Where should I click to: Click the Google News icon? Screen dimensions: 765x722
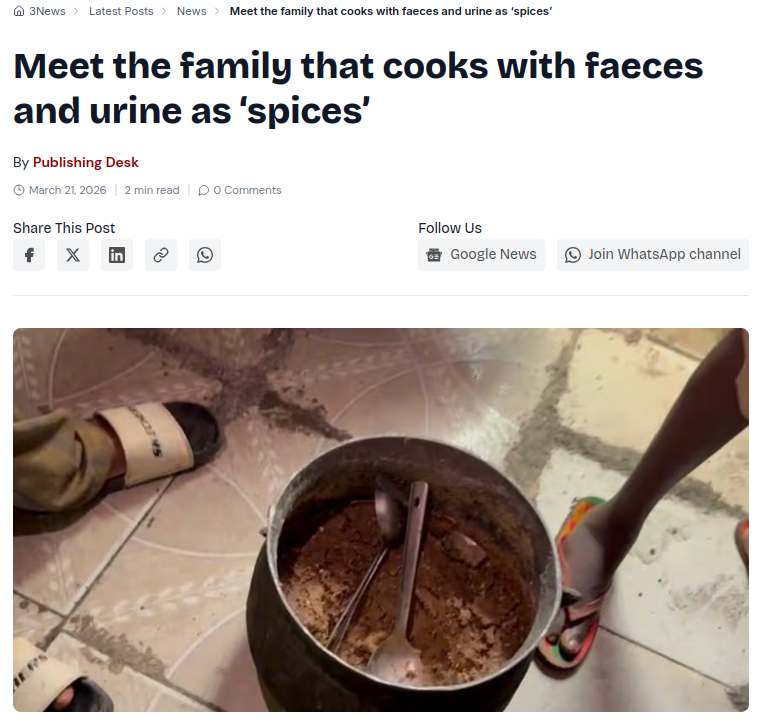coord(434,255)
